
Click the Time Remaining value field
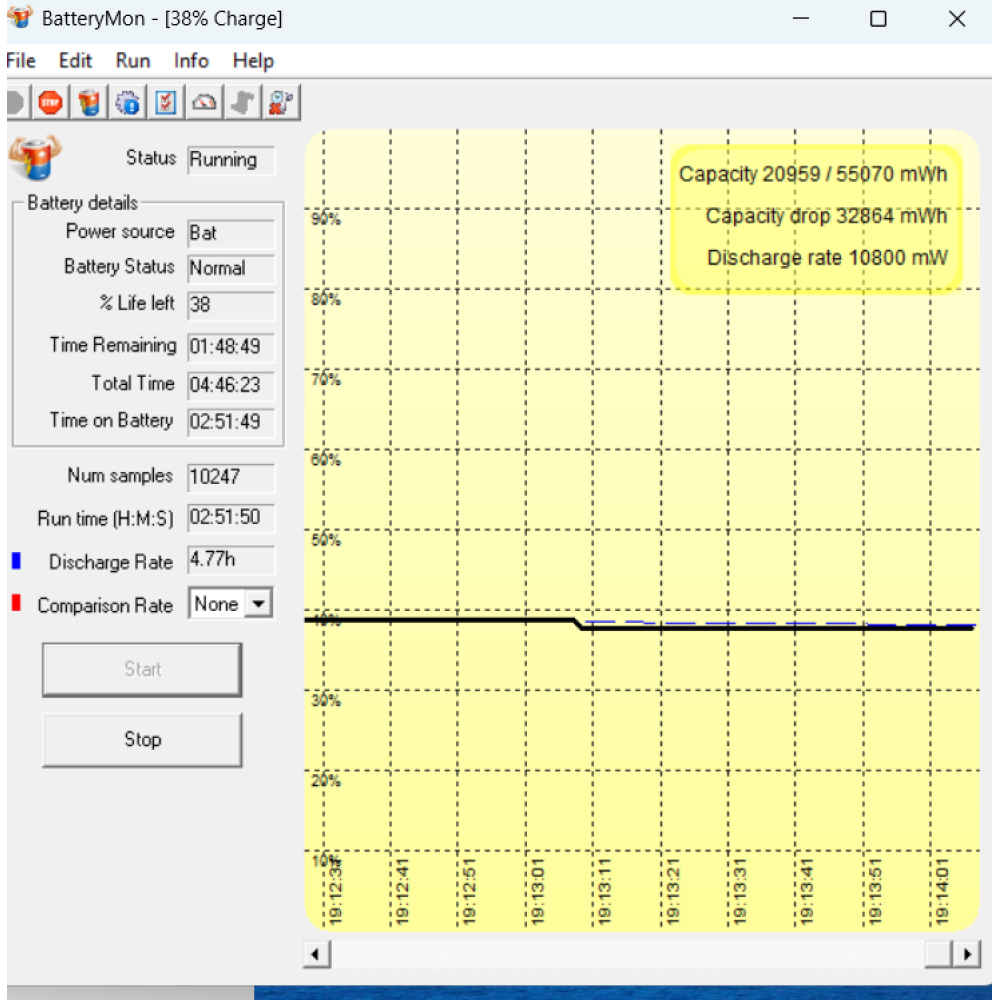pyautogui.click(x=230, y=346)
